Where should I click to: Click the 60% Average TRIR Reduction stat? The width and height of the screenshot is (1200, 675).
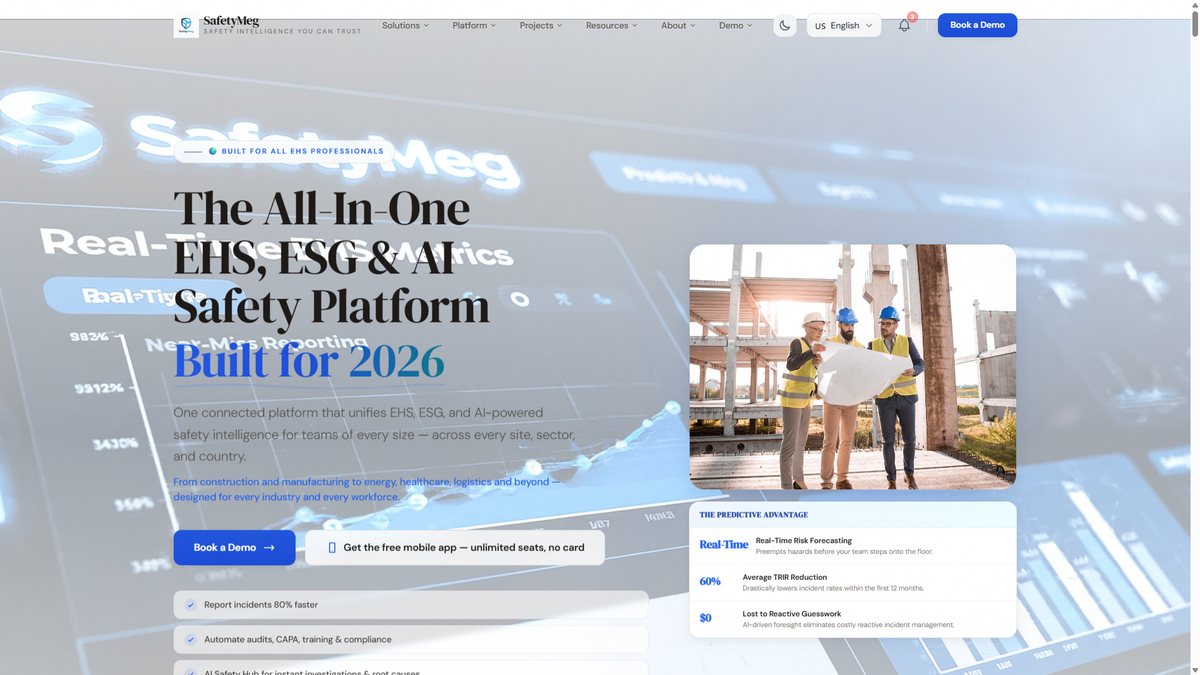tap(853, 582)
